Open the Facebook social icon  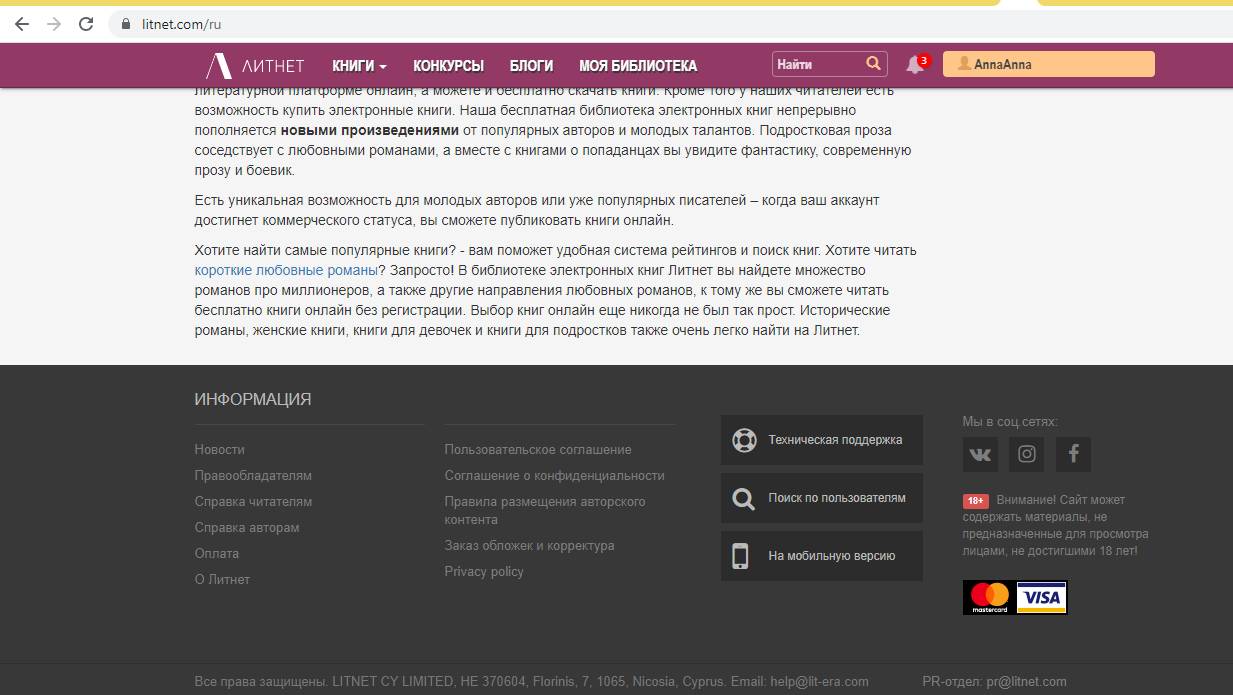point(1073,454)
